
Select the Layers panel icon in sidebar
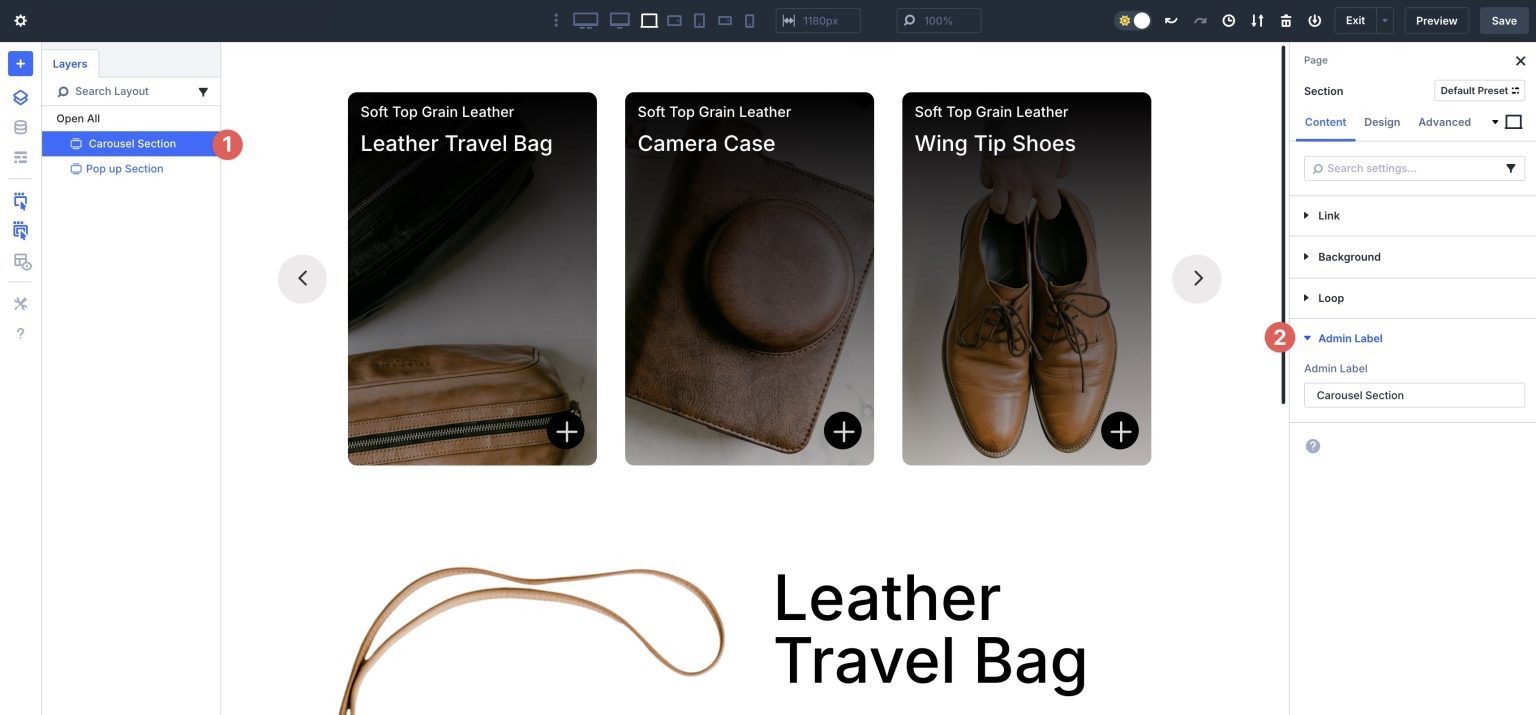(20, 97)
